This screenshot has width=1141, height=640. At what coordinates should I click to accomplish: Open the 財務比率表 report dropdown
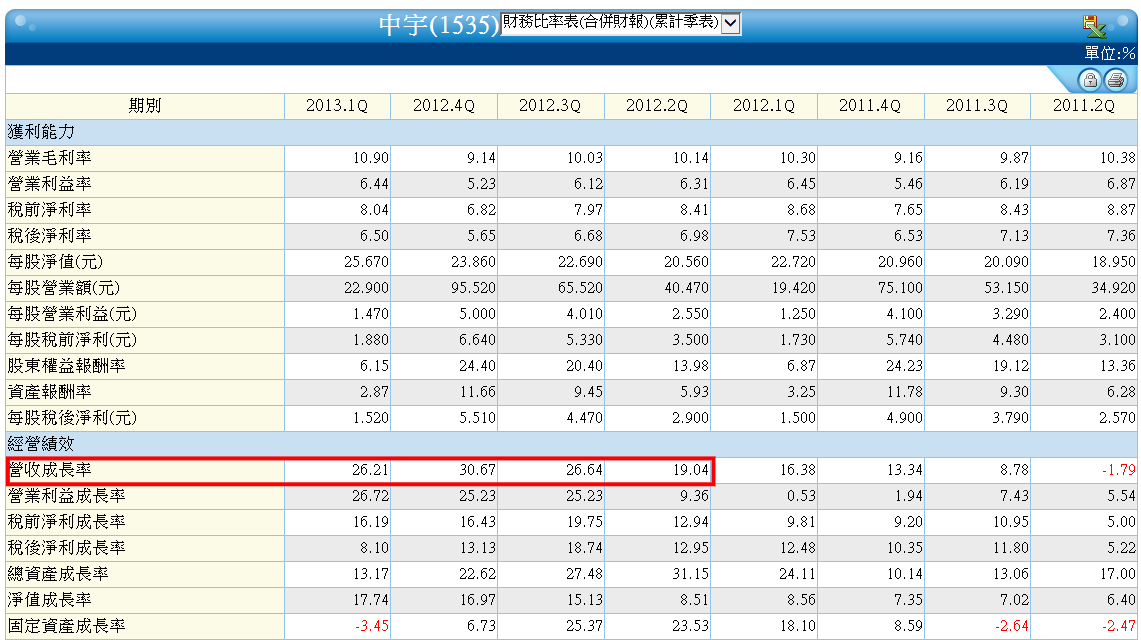[621, 23]
